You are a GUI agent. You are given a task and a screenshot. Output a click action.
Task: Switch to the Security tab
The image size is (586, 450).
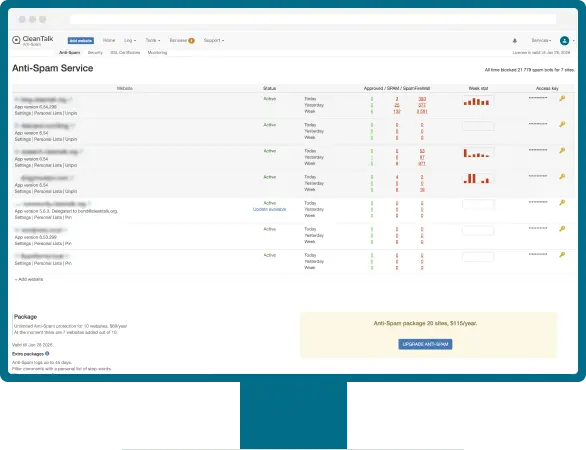click(95, 53)
